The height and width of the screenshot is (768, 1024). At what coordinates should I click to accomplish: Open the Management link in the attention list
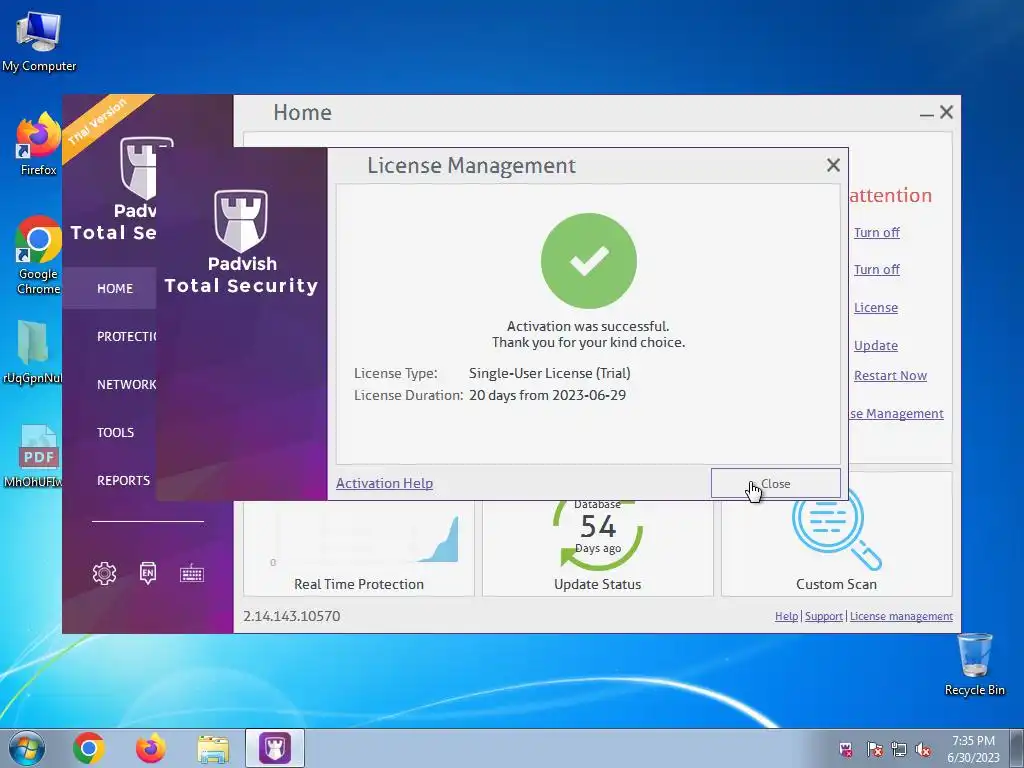click(x=896, y=413)
